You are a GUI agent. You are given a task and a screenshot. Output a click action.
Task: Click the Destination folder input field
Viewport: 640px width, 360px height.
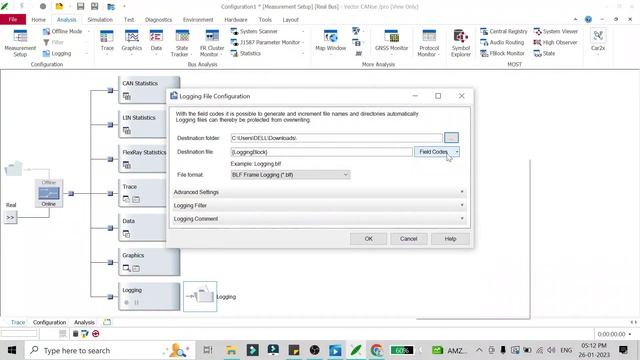point(336,138)
